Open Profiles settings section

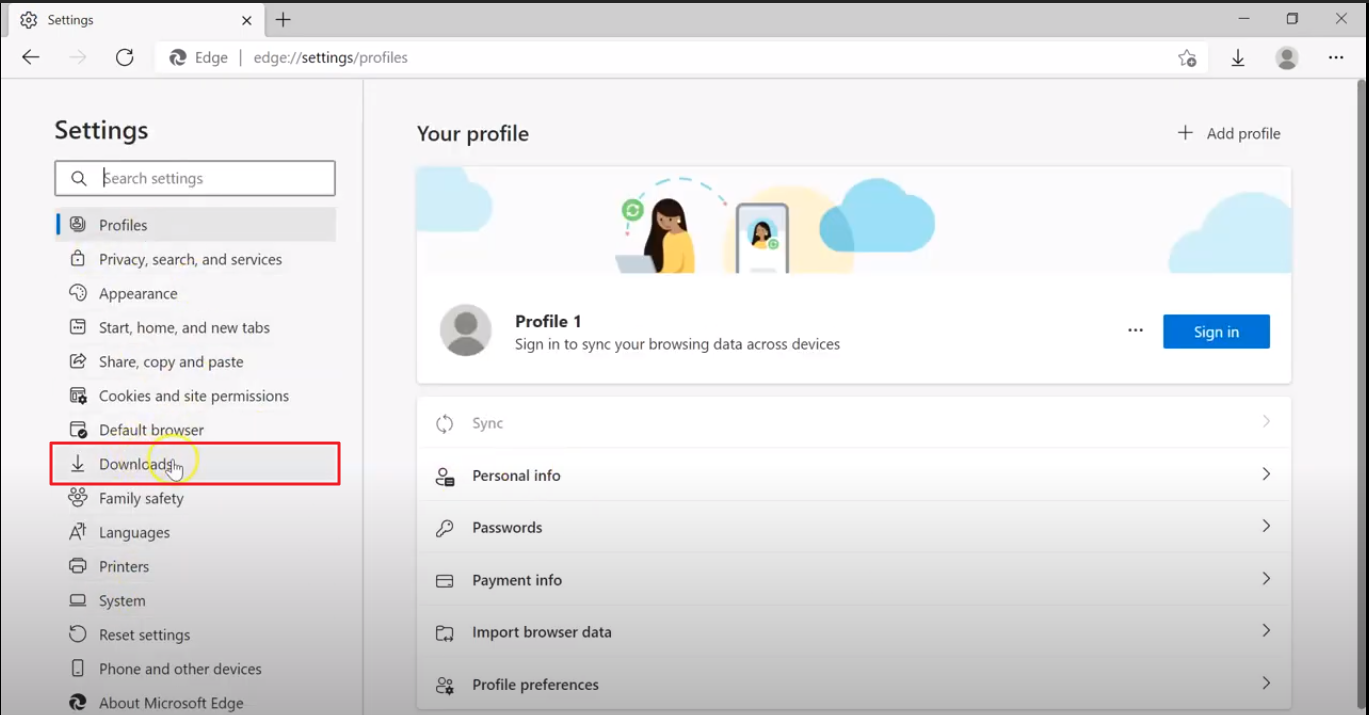click(196, 225)
